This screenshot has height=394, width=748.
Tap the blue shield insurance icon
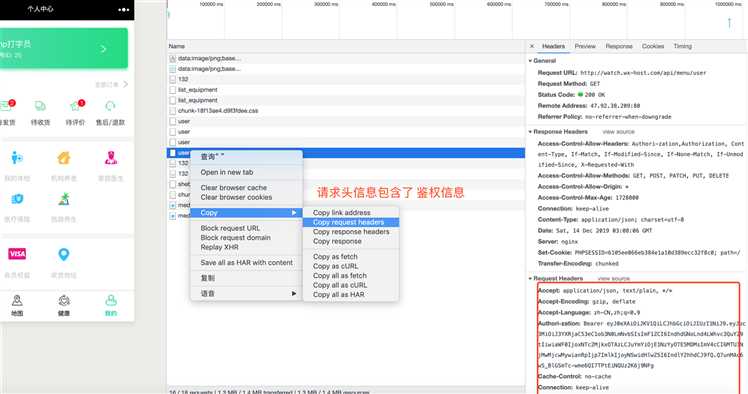(17, 199)
